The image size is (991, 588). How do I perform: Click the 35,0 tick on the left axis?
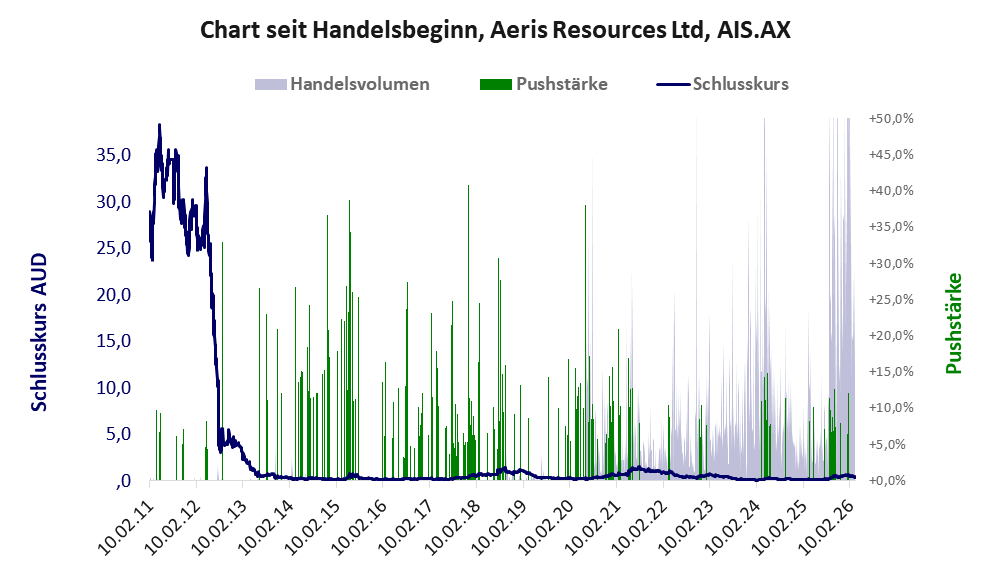(x=112, y=155)
